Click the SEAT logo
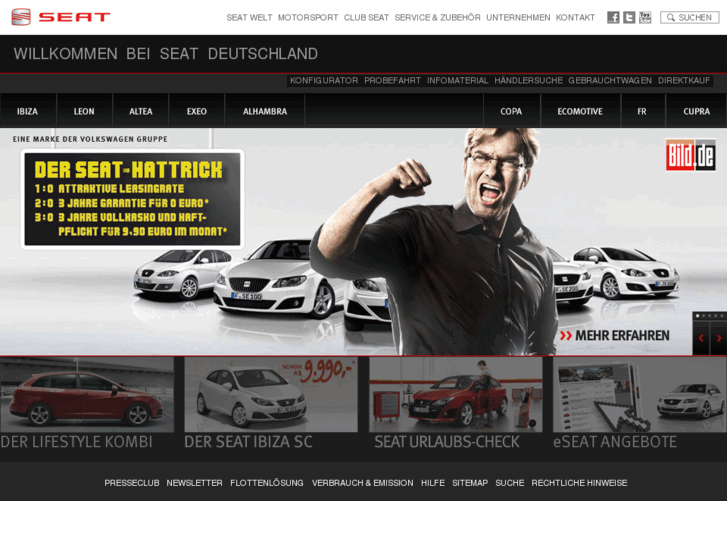Image resolution: width=727 pixels, height=545 pixels. tap(61, 17)
